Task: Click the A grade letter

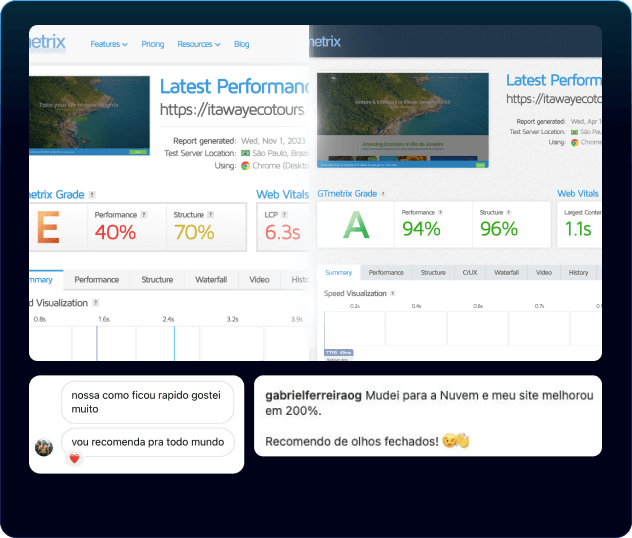Action: pyautogui.click(x=356, y=225)
